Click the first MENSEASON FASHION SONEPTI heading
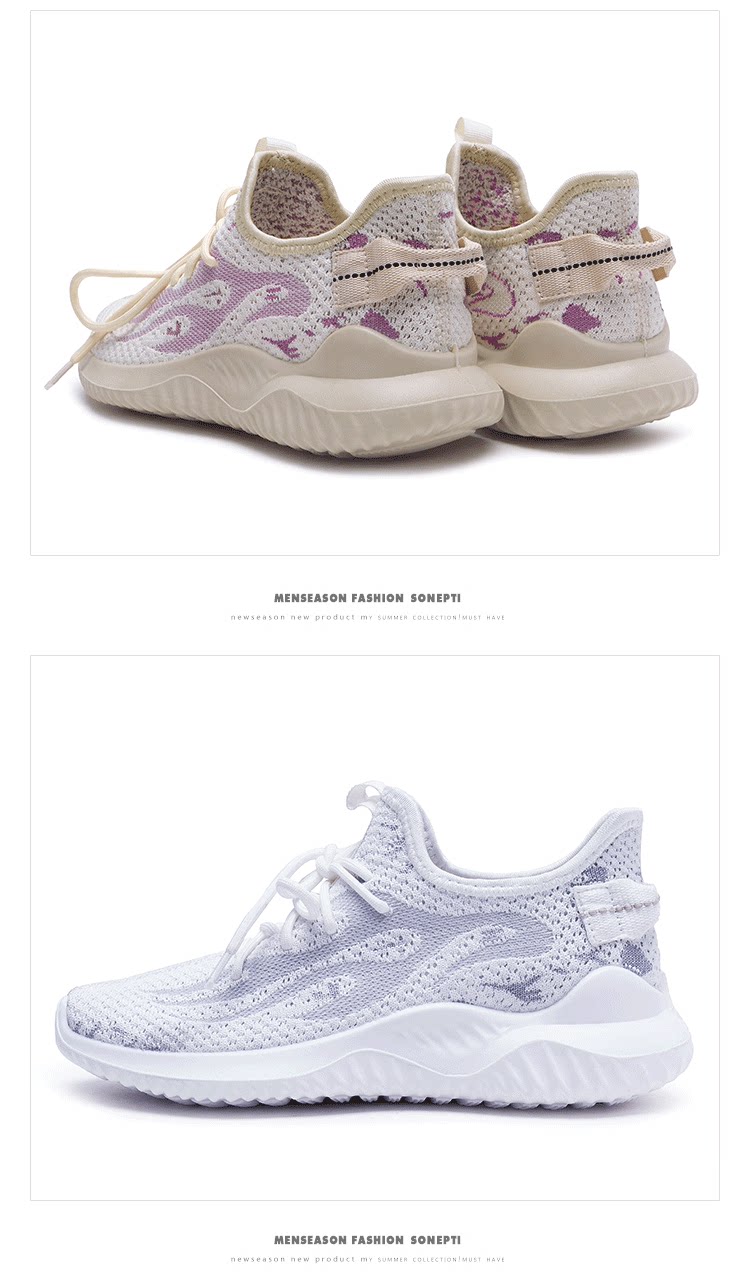750x1283 pixels. tap(368, 598)
